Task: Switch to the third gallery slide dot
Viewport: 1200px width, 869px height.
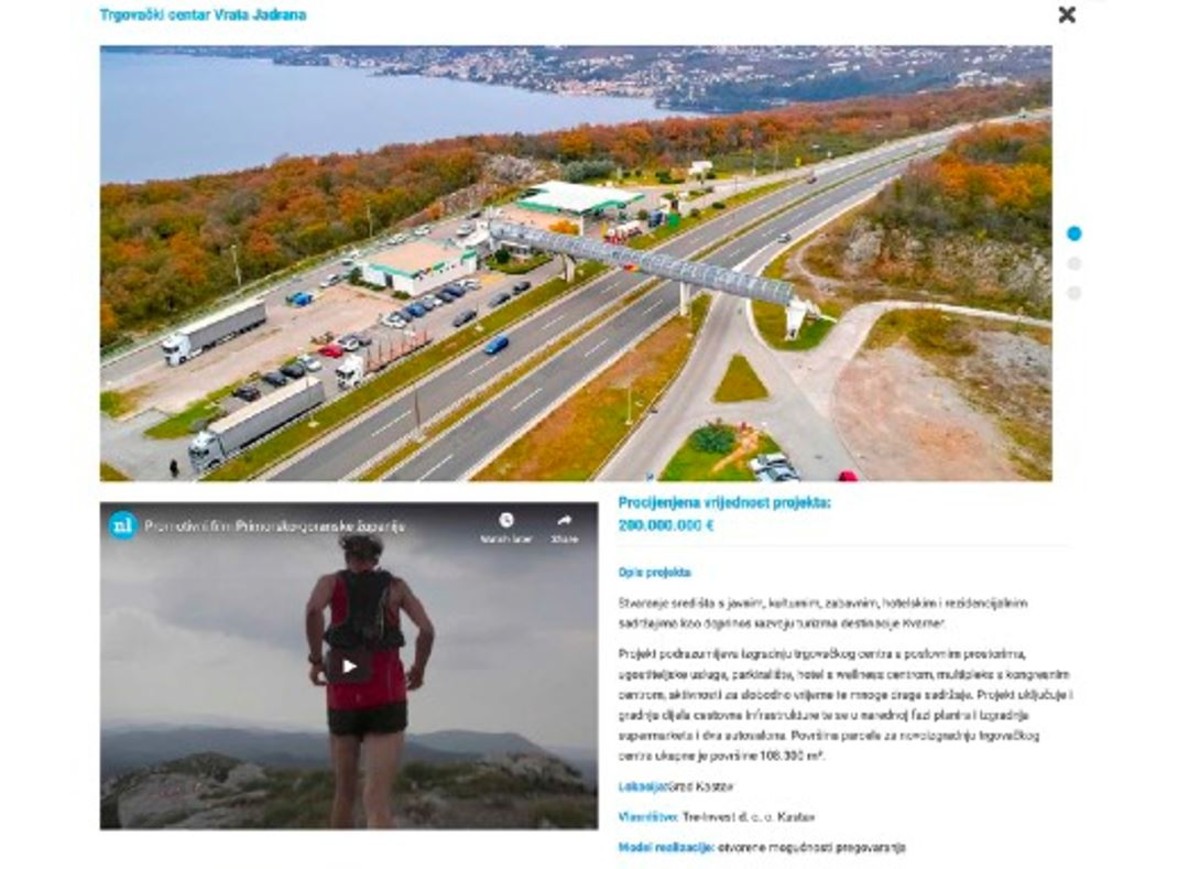Action: (x=1074, y=293)
